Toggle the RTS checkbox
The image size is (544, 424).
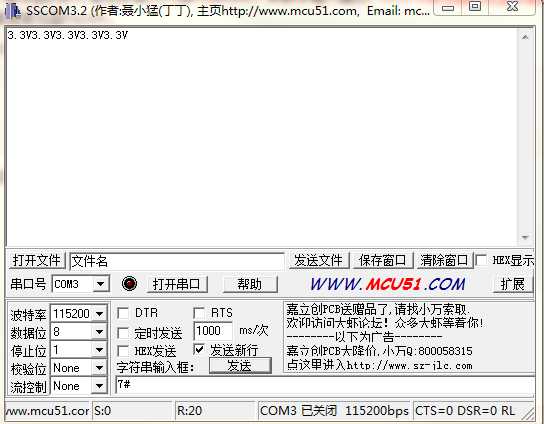point(199,313)
